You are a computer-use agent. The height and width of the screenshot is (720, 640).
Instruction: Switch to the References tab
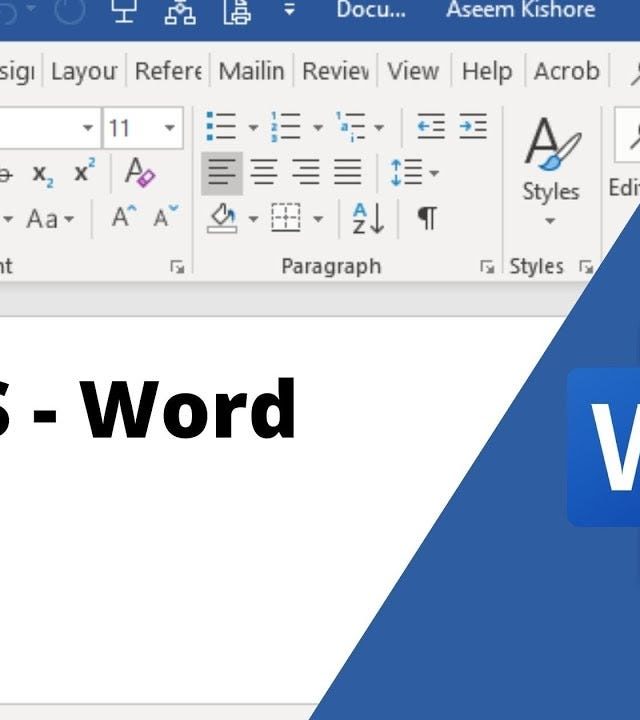[x=168, y=71]
